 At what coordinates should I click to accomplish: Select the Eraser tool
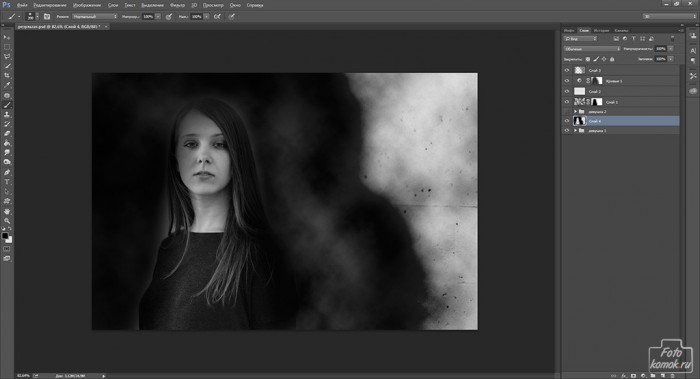click(7, 133)
